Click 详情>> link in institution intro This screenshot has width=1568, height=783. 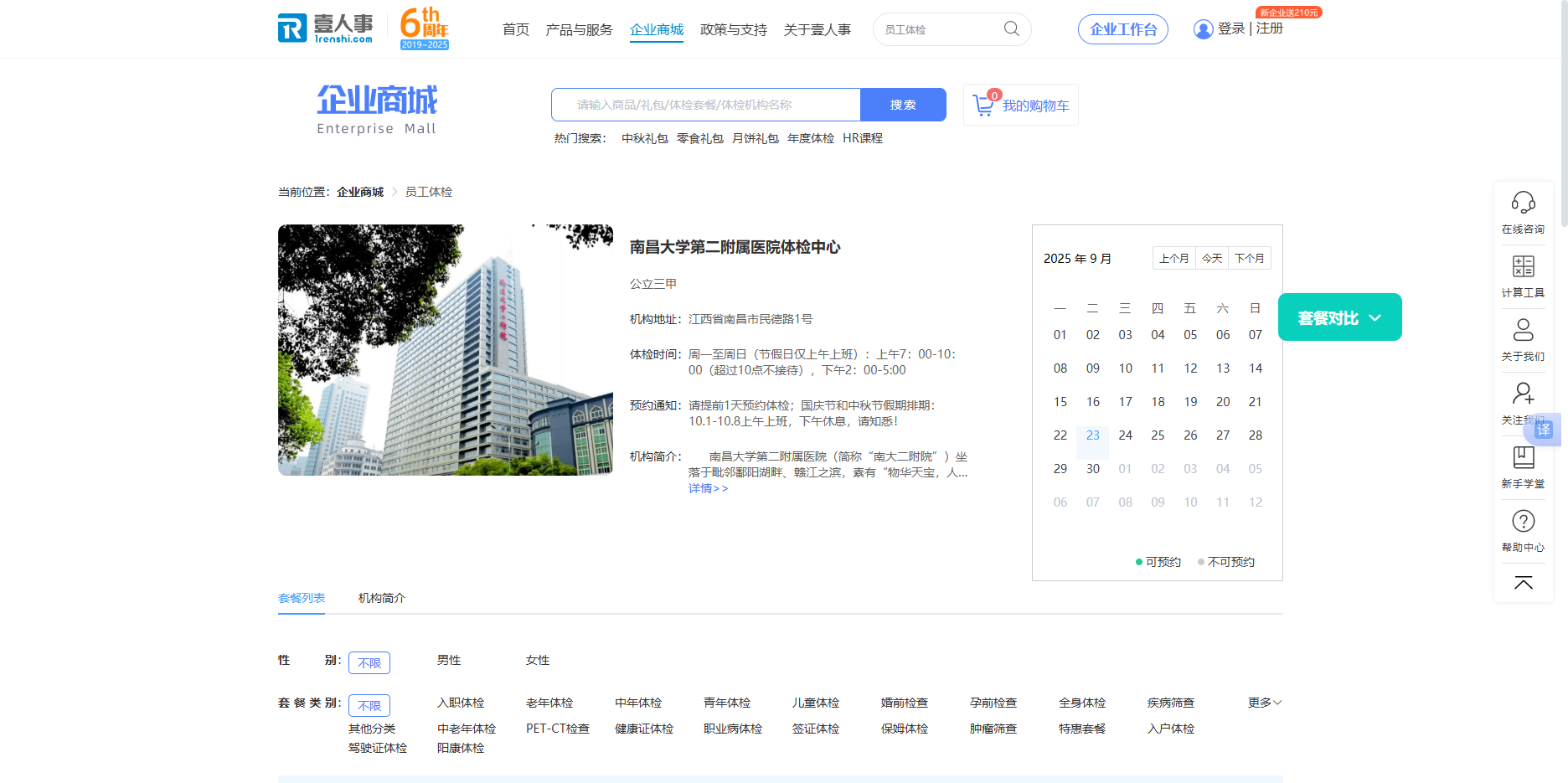click(708, 488)
